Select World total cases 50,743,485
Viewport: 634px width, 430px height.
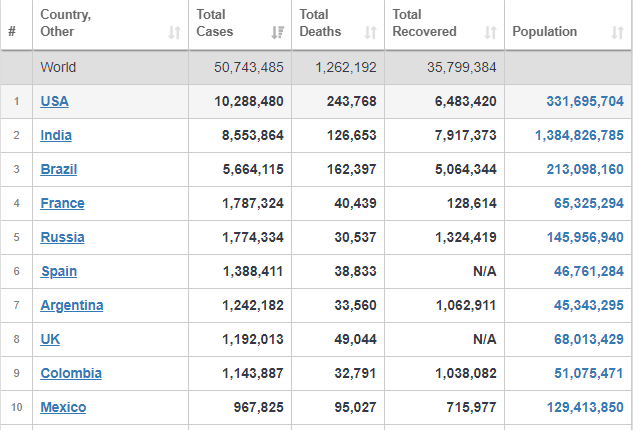tap(249, 67)
